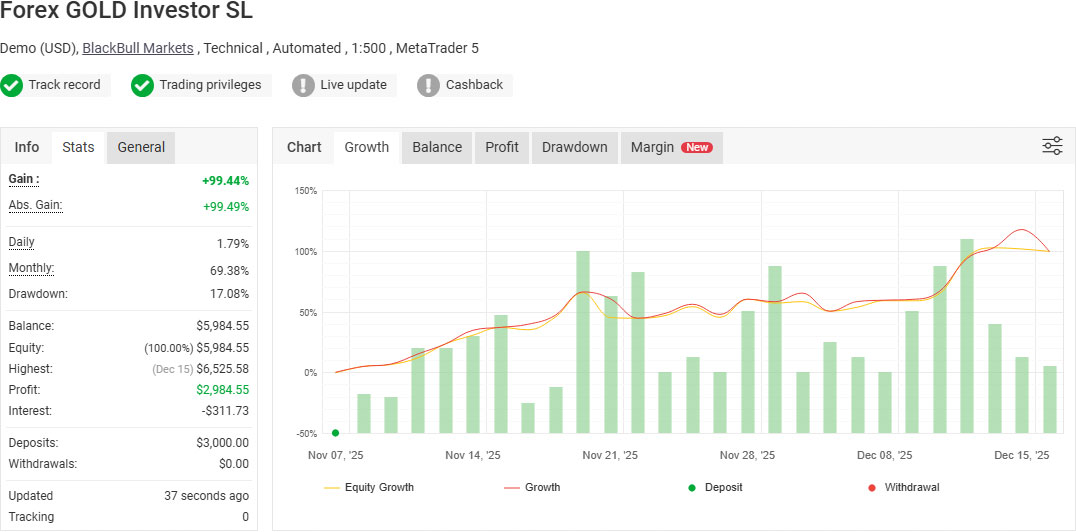
Task: Open the BlackBull Markets broker link
Action: (138, 48)
